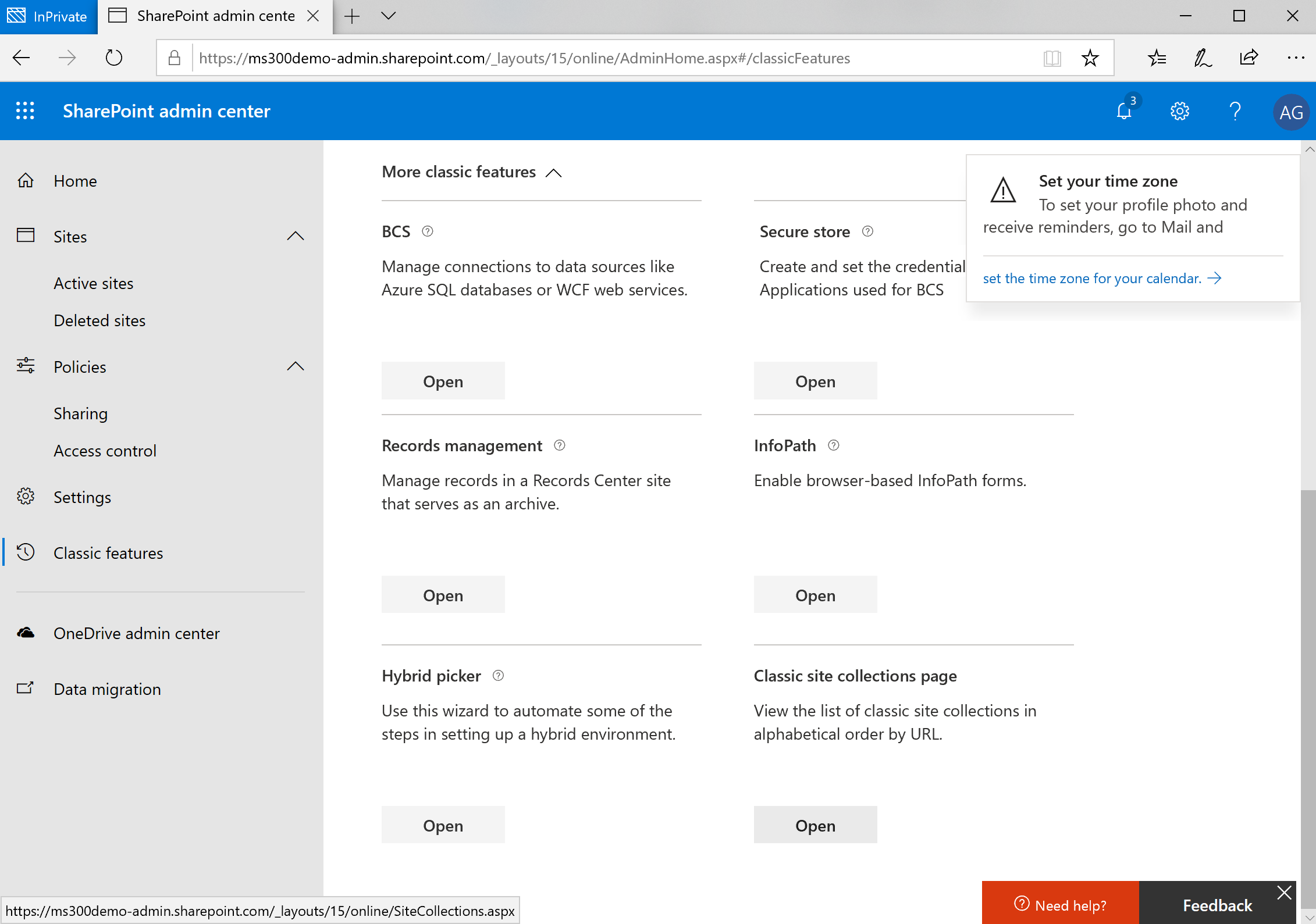Click the Hybrid picker info icon

pos(498,676)
